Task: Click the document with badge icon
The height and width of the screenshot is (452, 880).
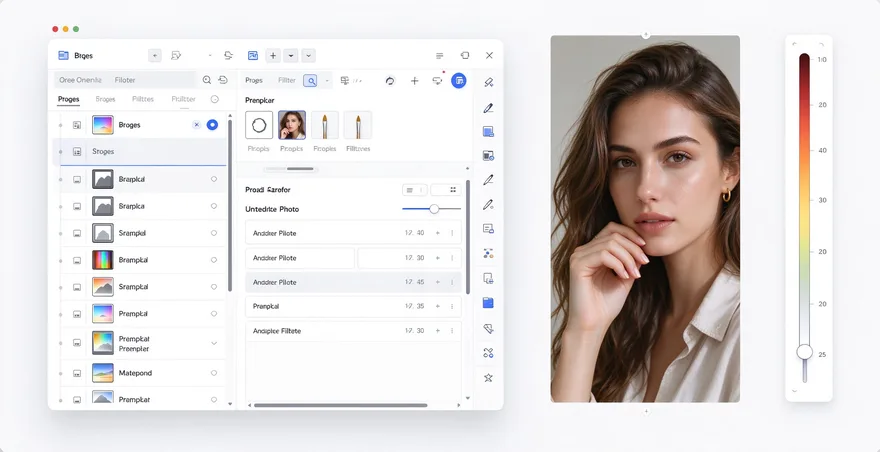Action: click(488, 278)
